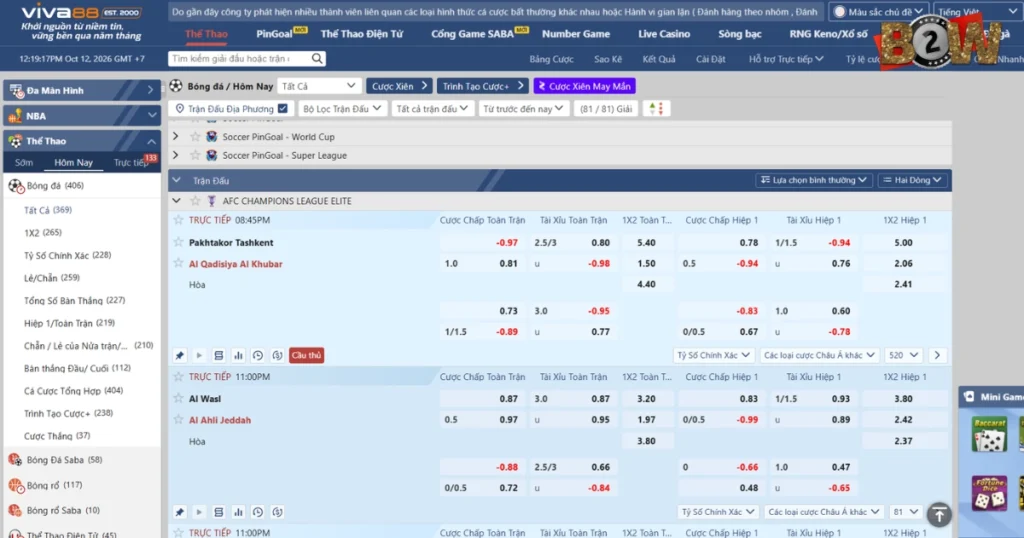
Task: Select Tỷ Số Chính Xác (228) in sidebar
Action: pos(67,255)
